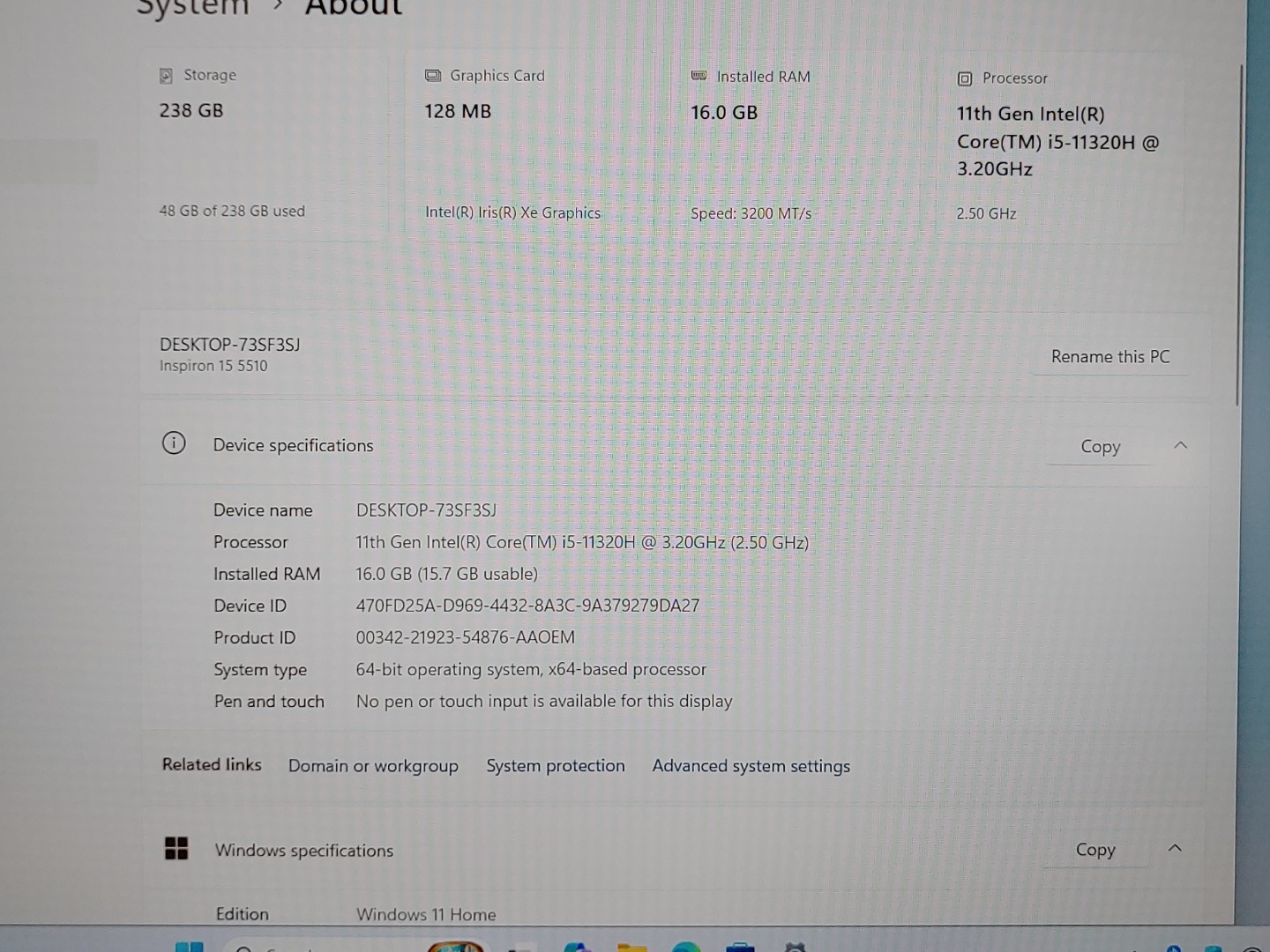Go back to System in the breadcrumb
The width and height of the screenshot is (1270, 952).
[192, 8]
